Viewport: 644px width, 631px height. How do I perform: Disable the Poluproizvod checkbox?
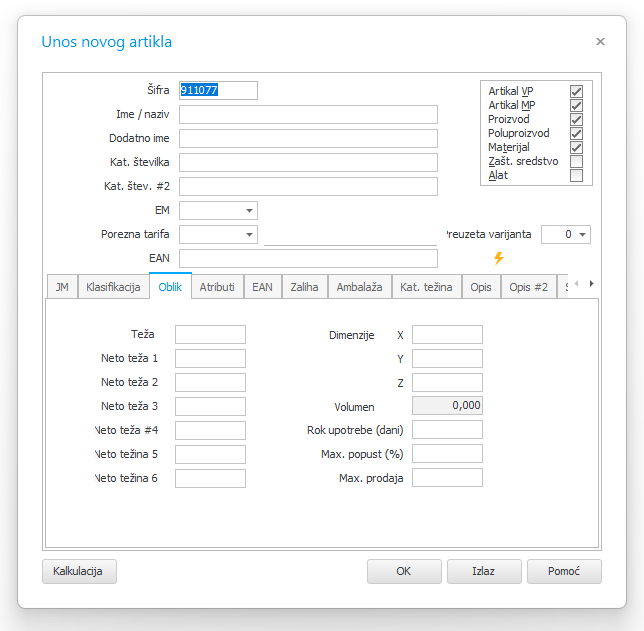click(576, 133)
